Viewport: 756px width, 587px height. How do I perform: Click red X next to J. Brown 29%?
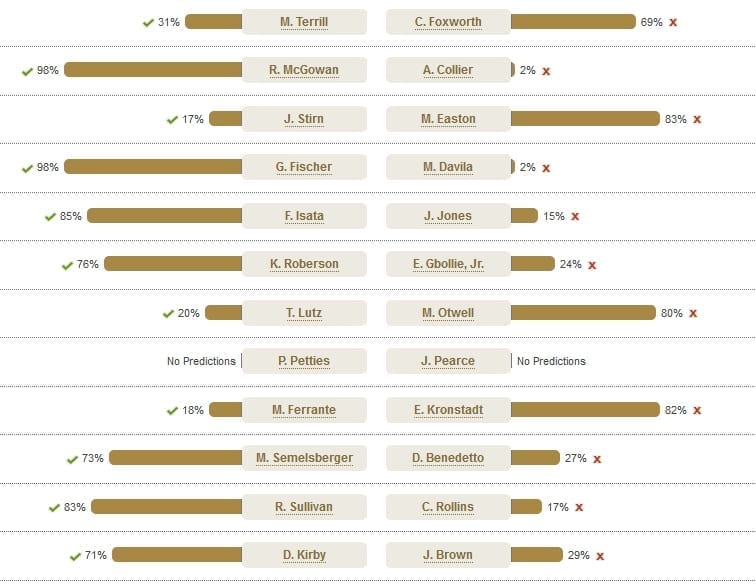600,556
